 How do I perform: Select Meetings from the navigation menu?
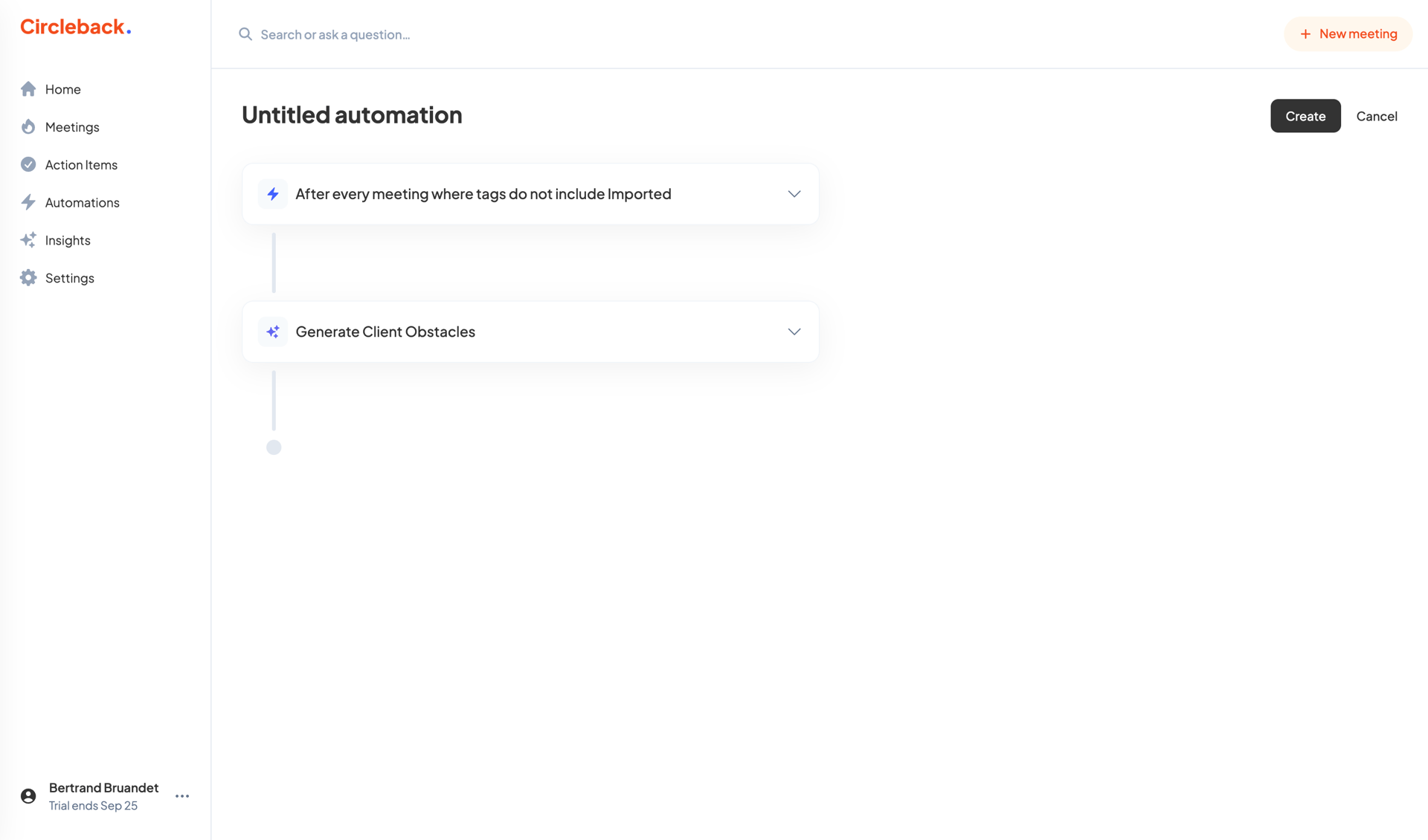point(71,126)
